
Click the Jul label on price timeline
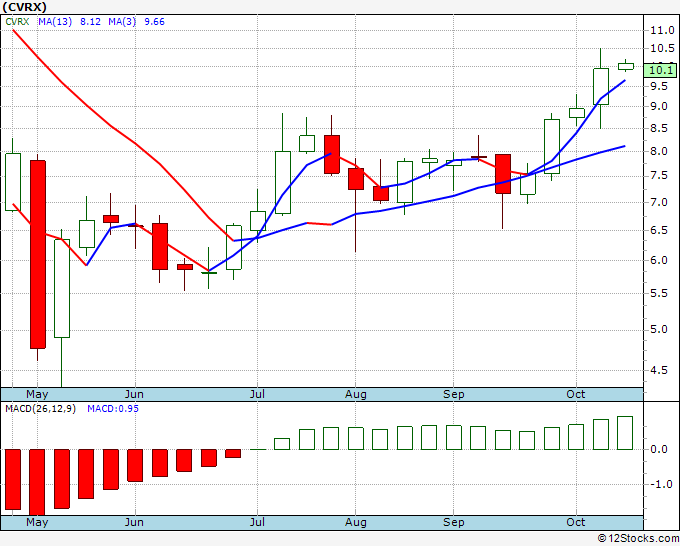click(257, 394)
